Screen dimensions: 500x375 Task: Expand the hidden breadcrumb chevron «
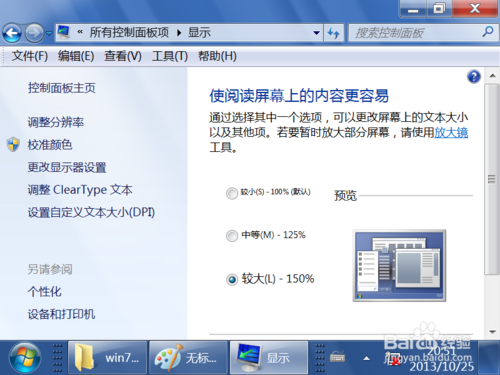point(80,32)
